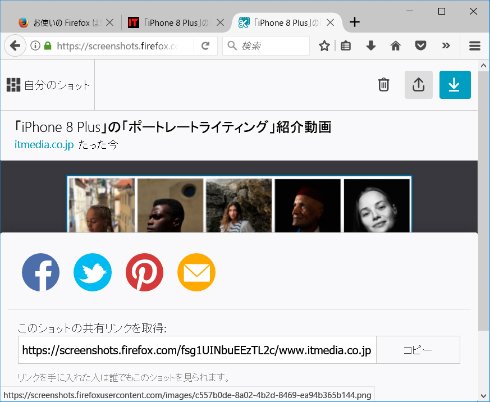Expand more toolbar tools chevron
This screenshot has width=490, height=402.
tap(446, 46)
